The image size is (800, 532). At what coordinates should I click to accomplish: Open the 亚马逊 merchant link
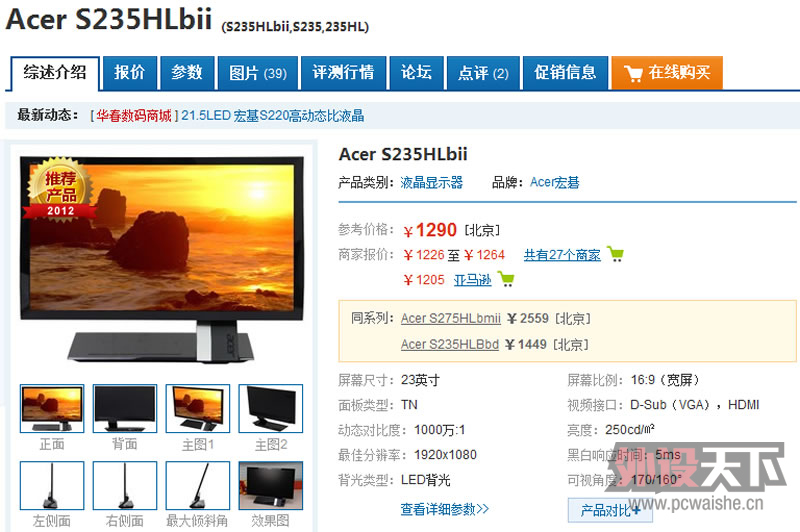point(473,280)
